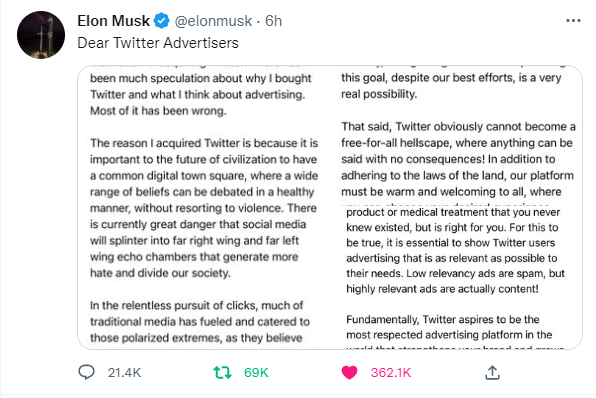Click the 362.1K likes count
This screenshot has height=398, width=596.
391,373
